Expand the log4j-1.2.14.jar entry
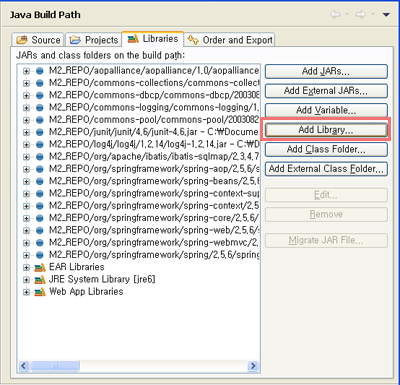The width and height of the screenshot is (400, 385). pos(26,145)
